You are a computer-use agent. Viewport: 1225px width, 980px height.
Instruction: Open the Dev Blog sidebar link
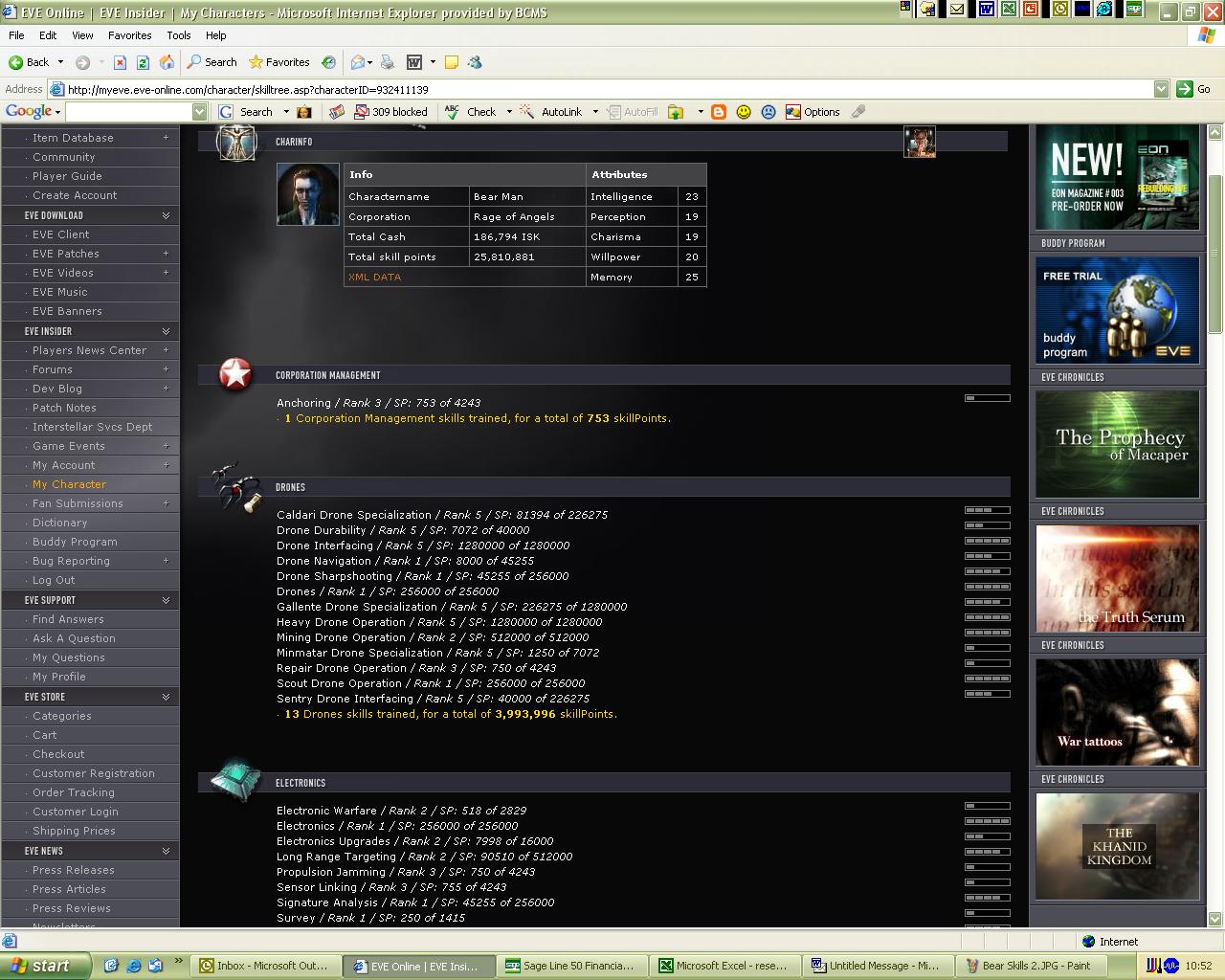click(57, 389)
